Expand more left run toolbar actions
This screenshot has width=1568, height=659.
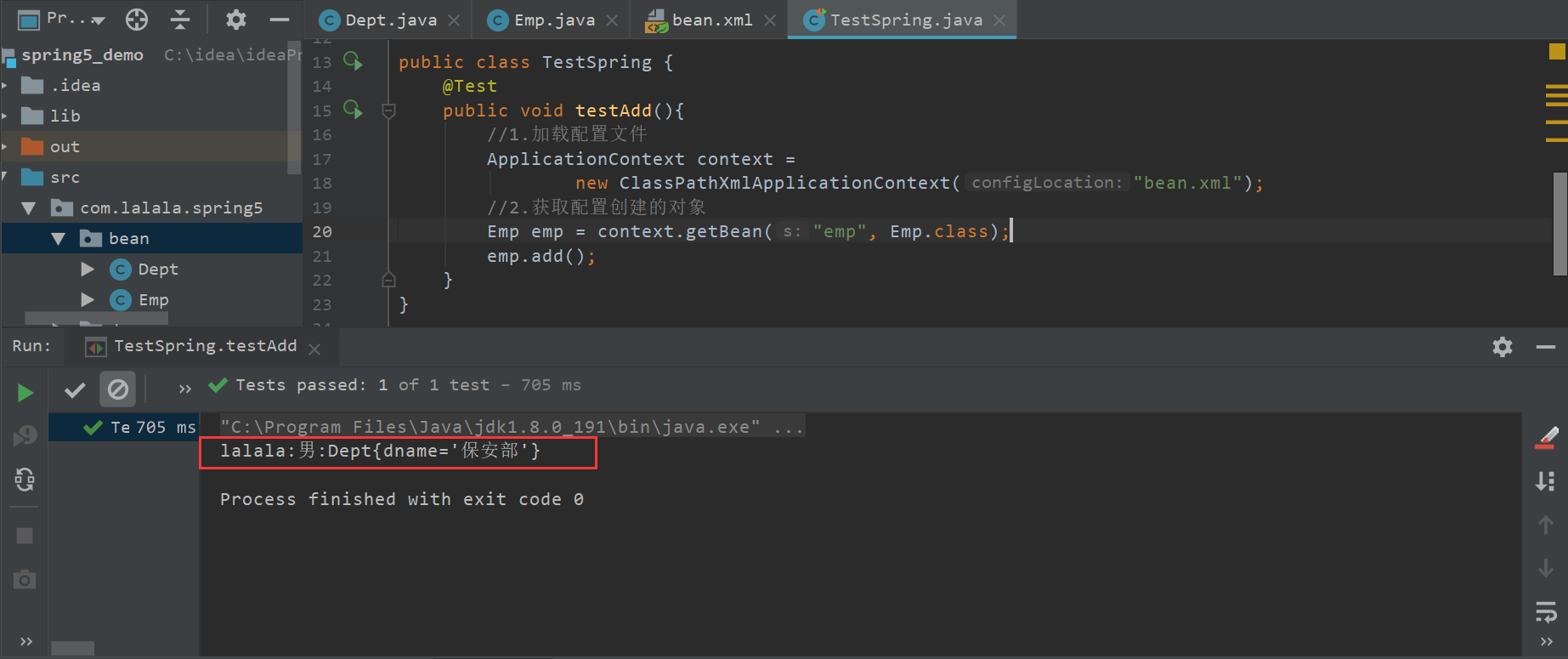(25, 641)
